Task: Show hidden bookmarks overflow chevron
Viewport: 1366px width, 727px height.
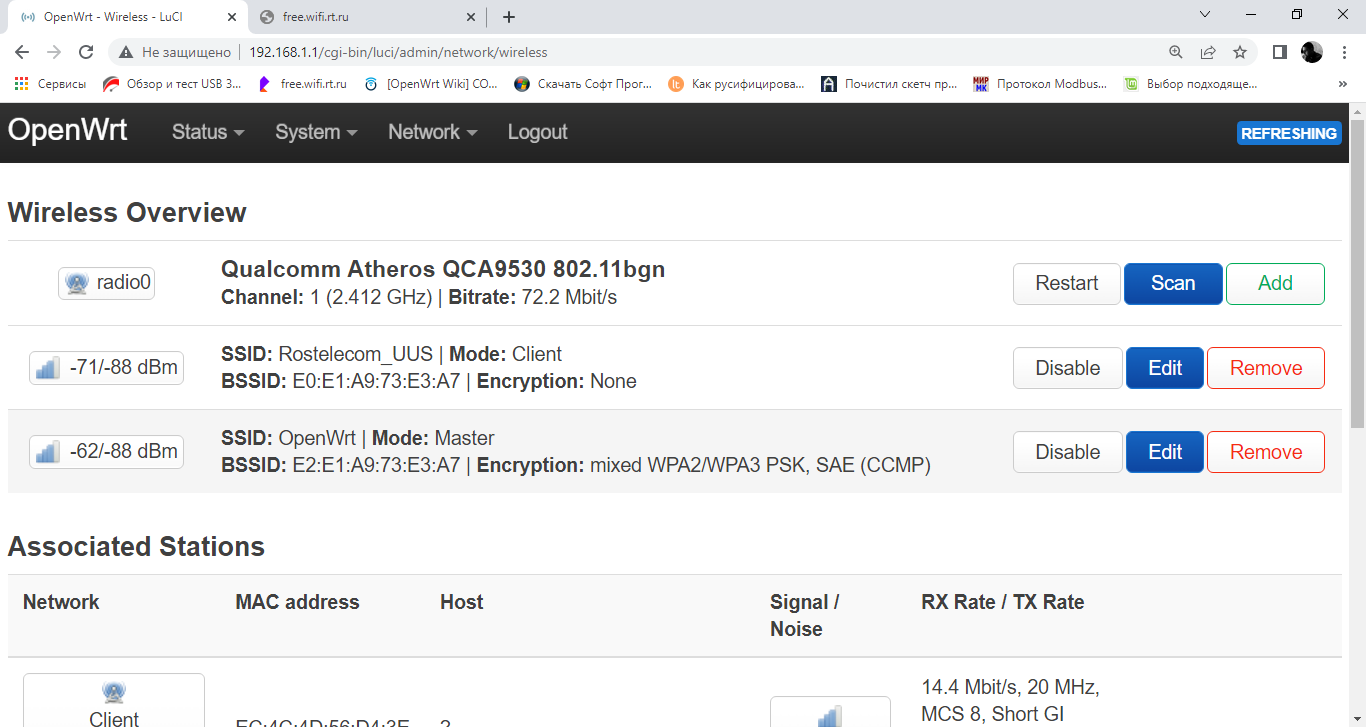Action: point(1342,84)
